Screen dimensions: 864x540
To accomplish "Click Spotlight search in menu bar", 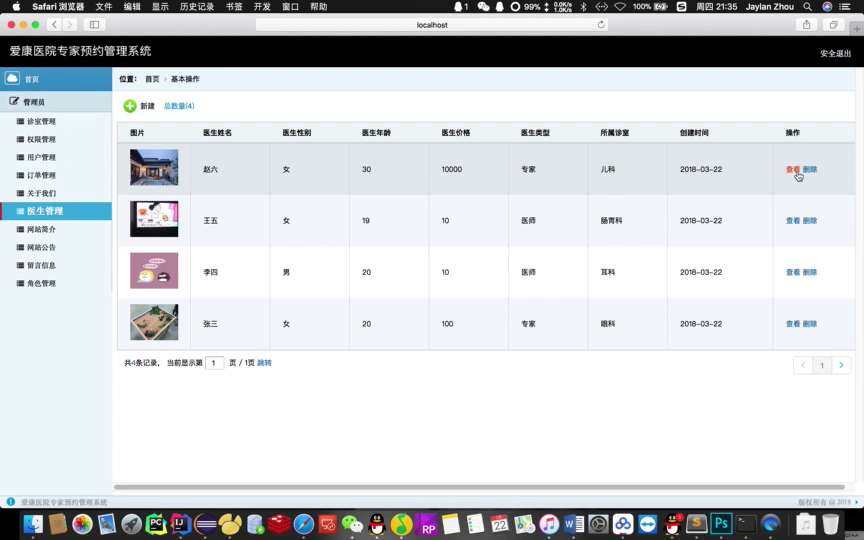I will click(x=807, y=7).
